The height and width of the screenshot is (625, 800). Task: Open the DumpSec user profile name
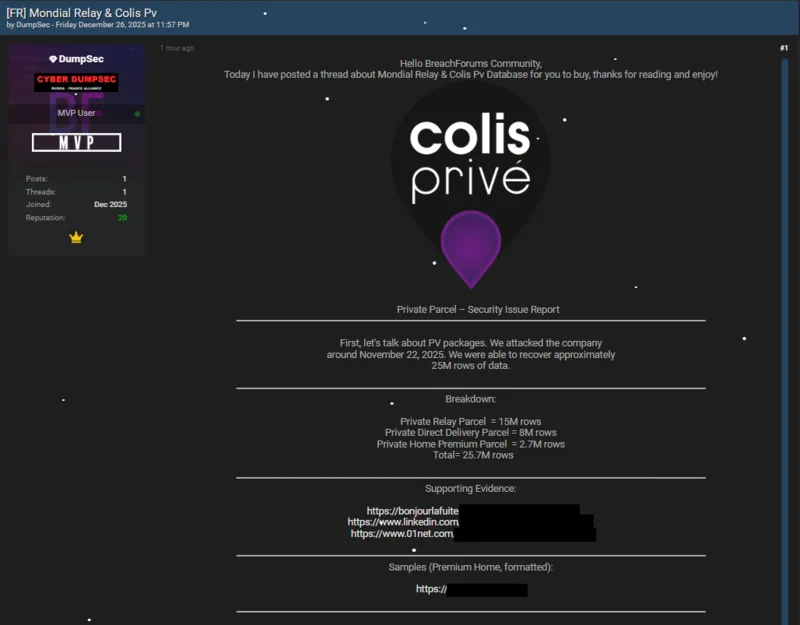(81, 59)
